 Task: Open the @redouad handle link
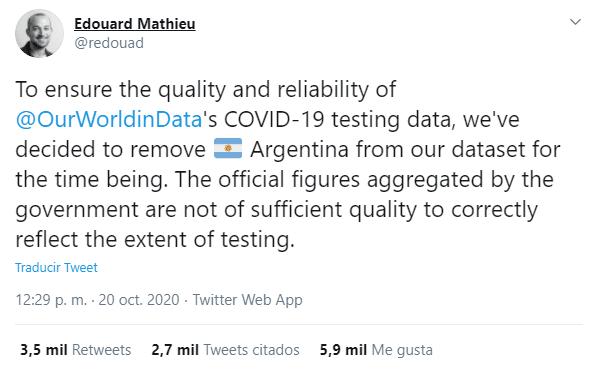pos(109,43)
